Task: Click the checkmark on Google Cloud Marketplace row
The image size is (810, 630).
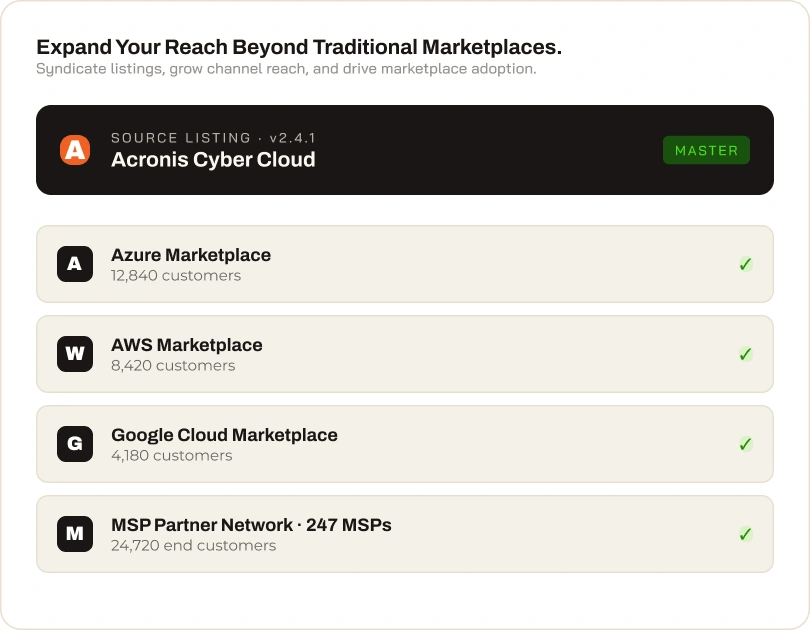Action: 745,444
